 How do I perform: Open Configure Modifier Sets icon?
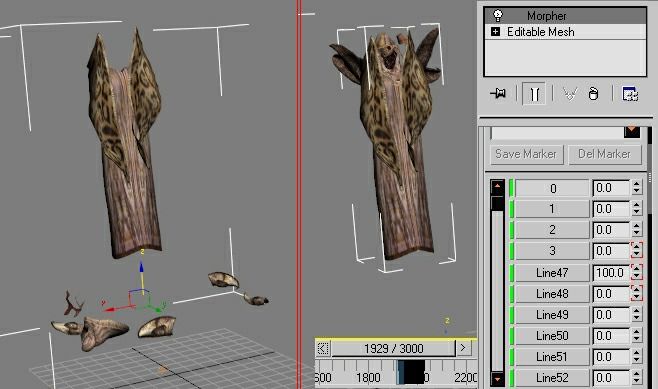630,94
